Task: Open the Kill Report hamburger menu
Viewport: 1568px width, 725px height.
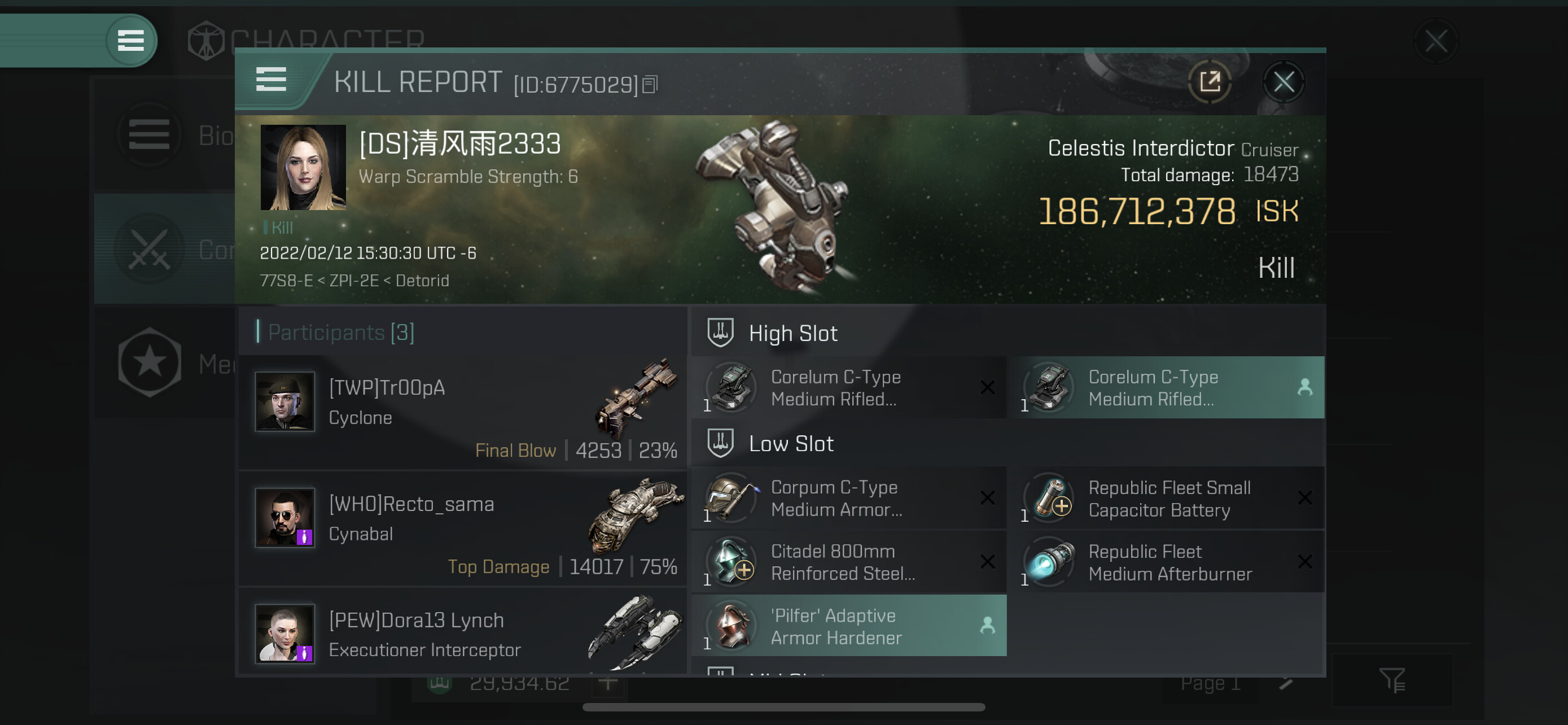Action: (271, 80)
